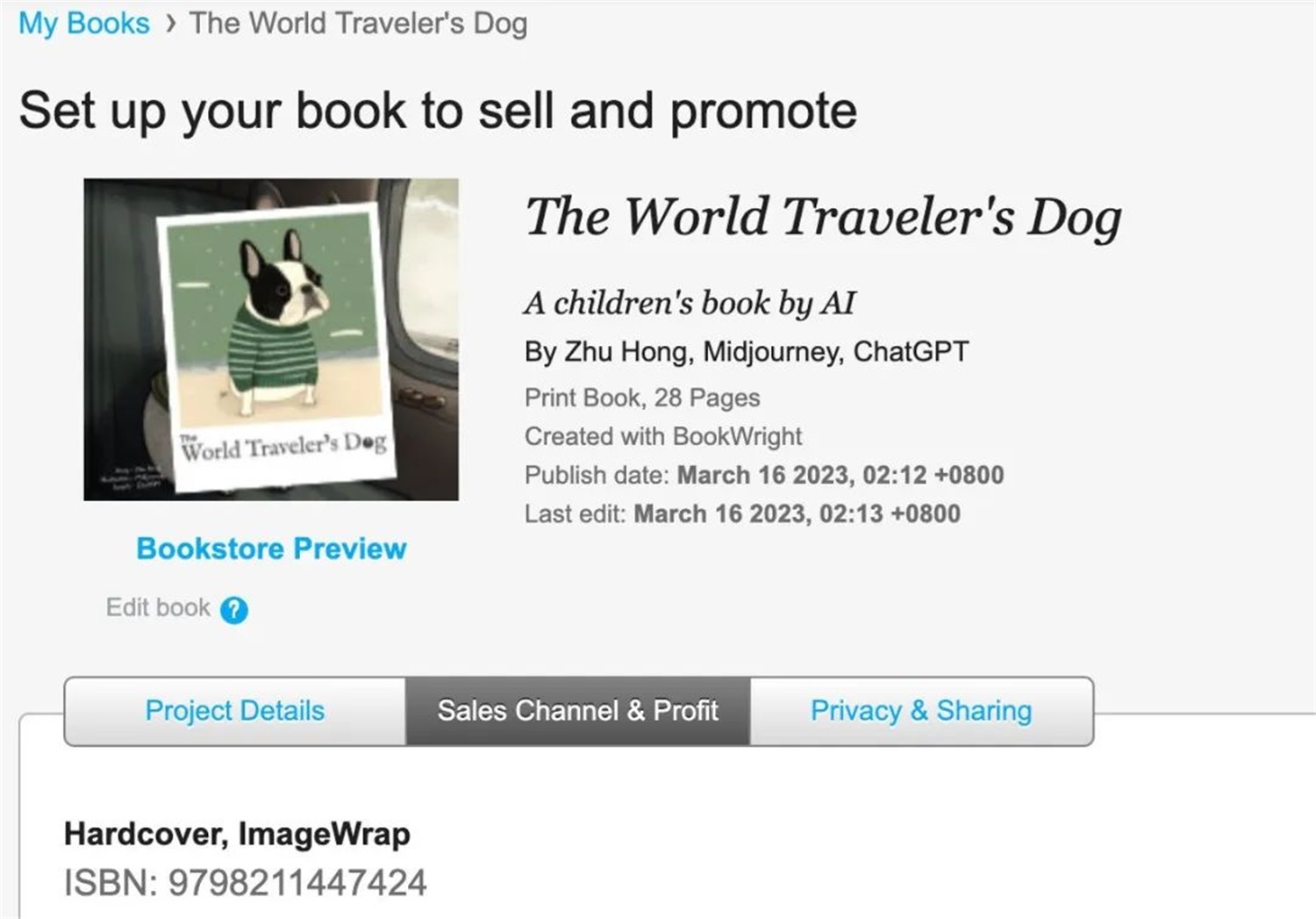Viewport: 1316px width, 919px height.
Task: Click the Set up your book heading
Action: tap(438, 111)
